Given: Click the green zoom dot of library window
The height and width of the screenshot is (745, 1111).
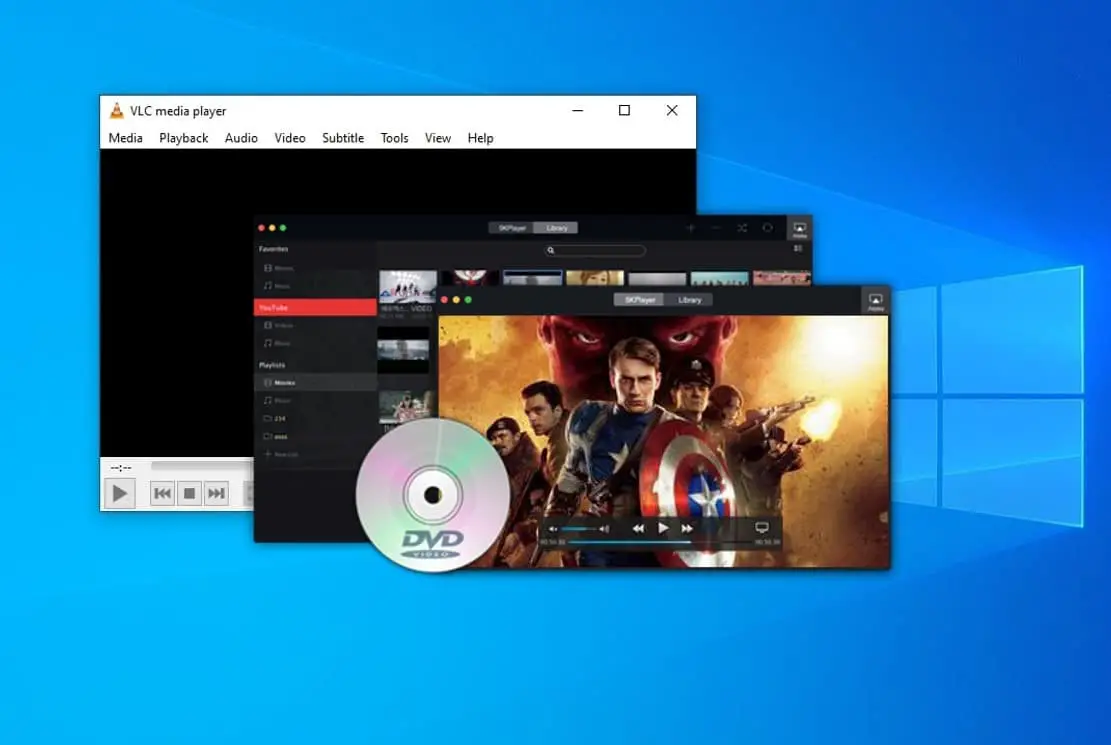Looking at the screenshot, I should click(x=283, y=228).
